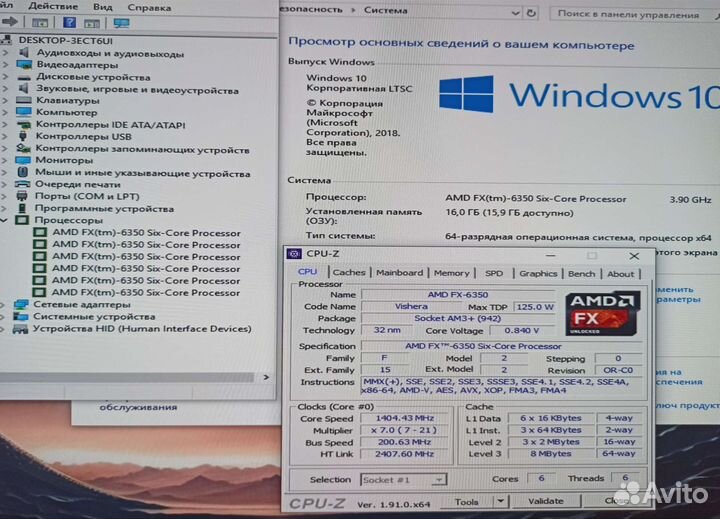Open the Bench tab in CPU-Z
The image size is (720, 519).
[x=581, y=274]
